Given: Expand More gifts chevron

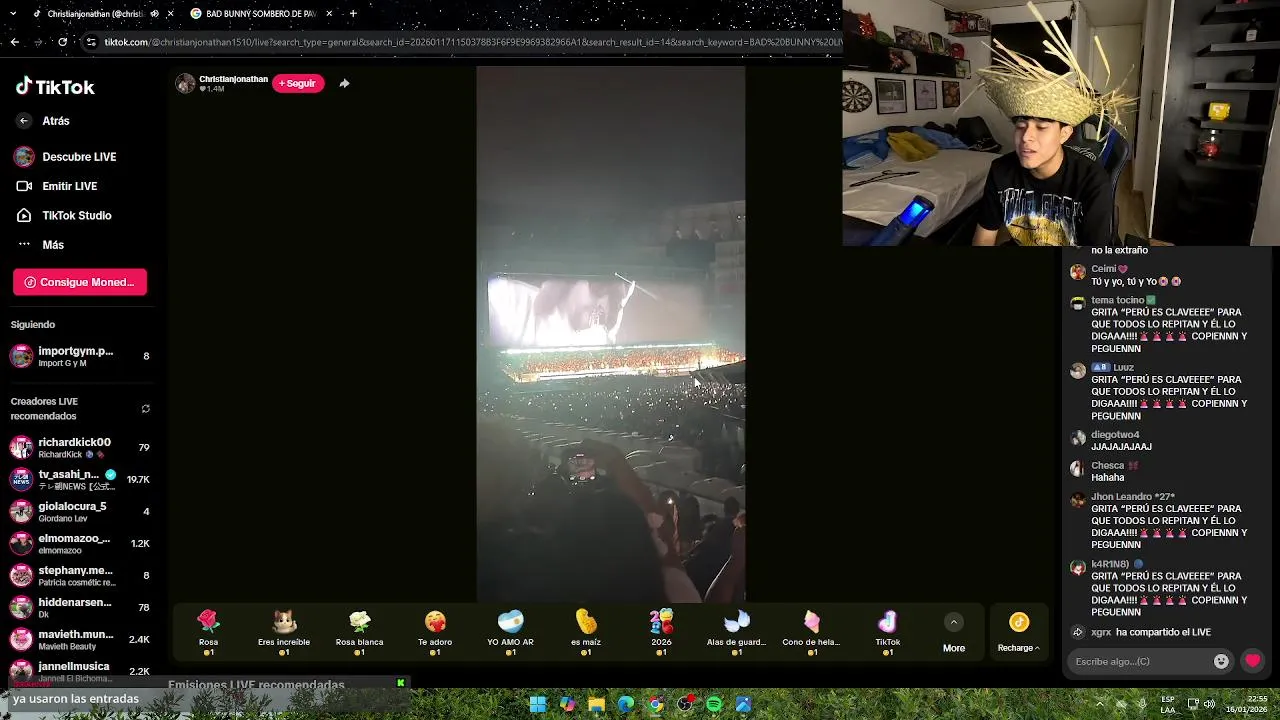Looking at the screenshot, I should (954, 622).
